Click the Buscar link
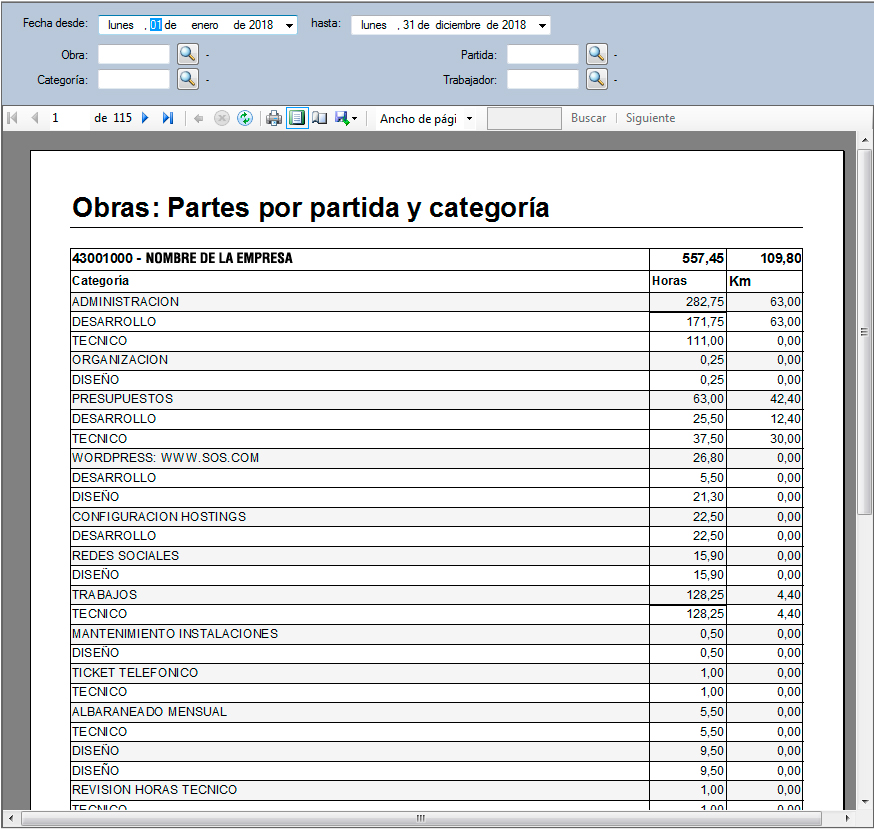The image size is (874, 830). pos(589,118)
